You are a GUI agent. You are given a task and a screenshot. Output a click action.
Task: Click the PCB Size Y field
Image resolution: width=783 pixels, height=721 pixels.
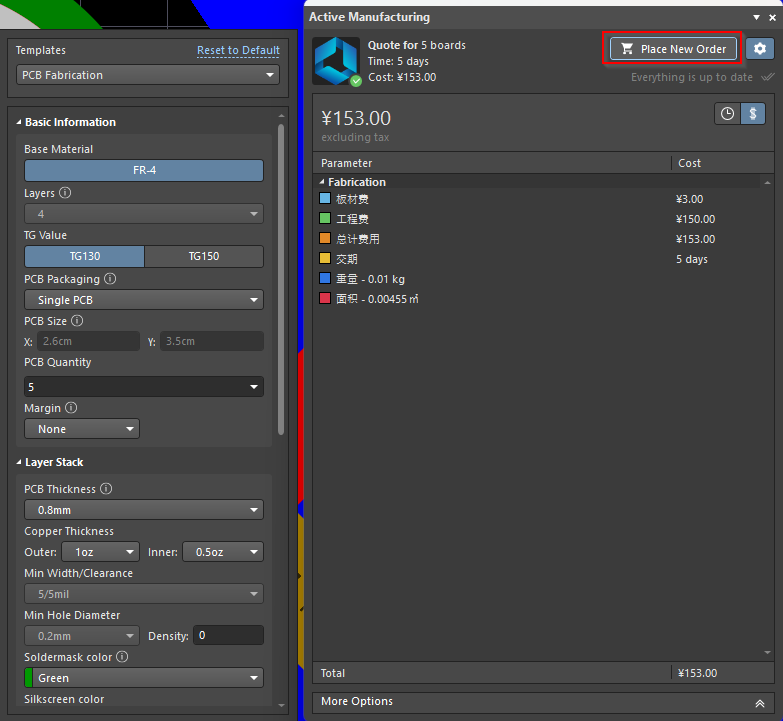tap(212, 342)
